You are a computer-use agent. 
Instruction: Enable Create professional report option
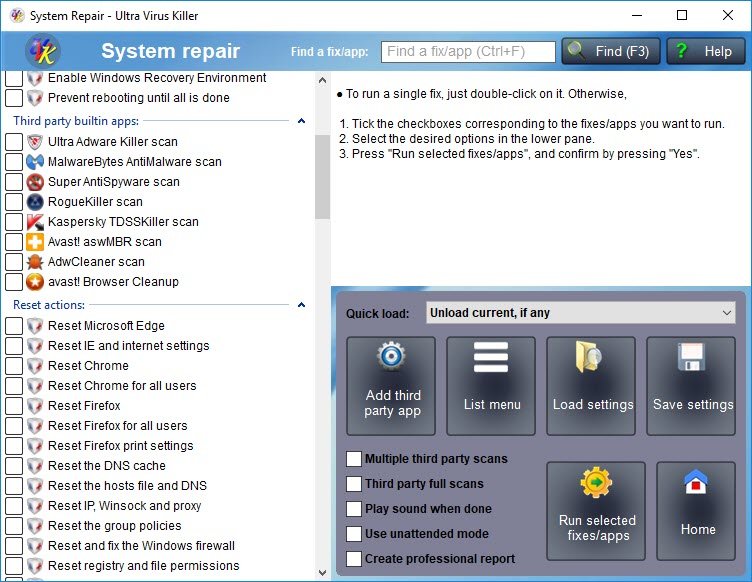(354, 559)
